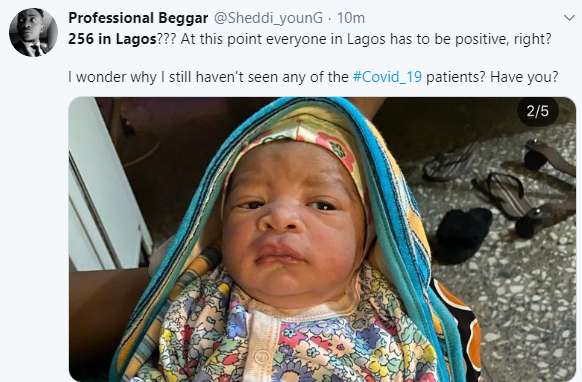Open the Professional Beggar display name link
582x382 pixels.
click(138, 18)
